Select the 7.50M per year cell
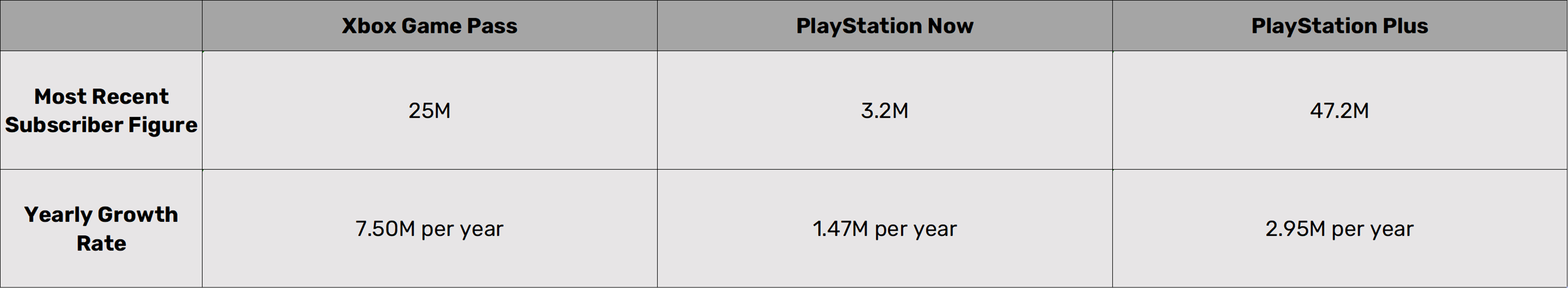Image resolution: width=1568 pixels, height=288 pixels. click(429, 229)
